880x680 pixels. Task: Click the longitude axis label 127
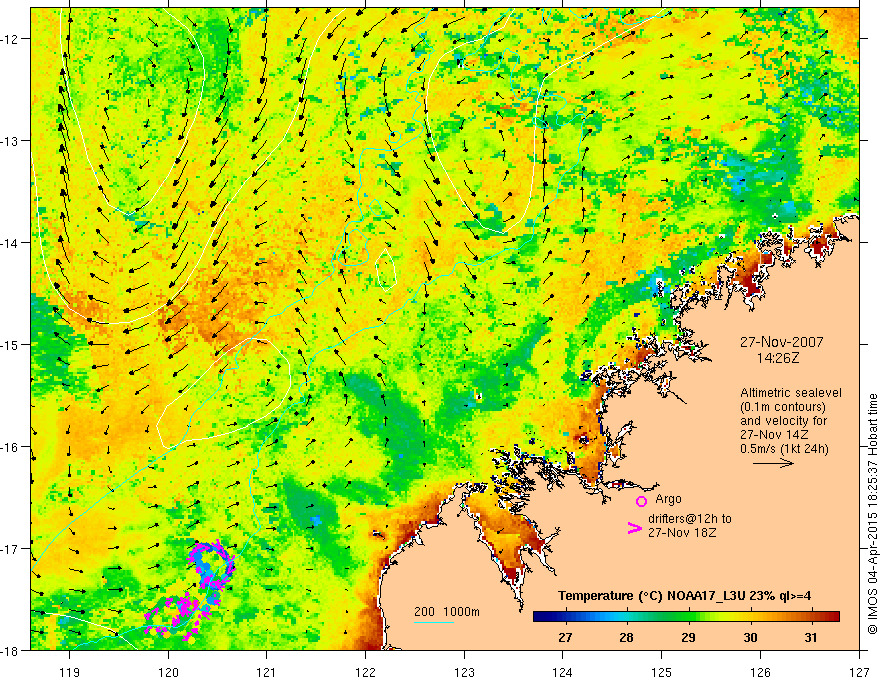pyautogui.click(x=859, y=672)
